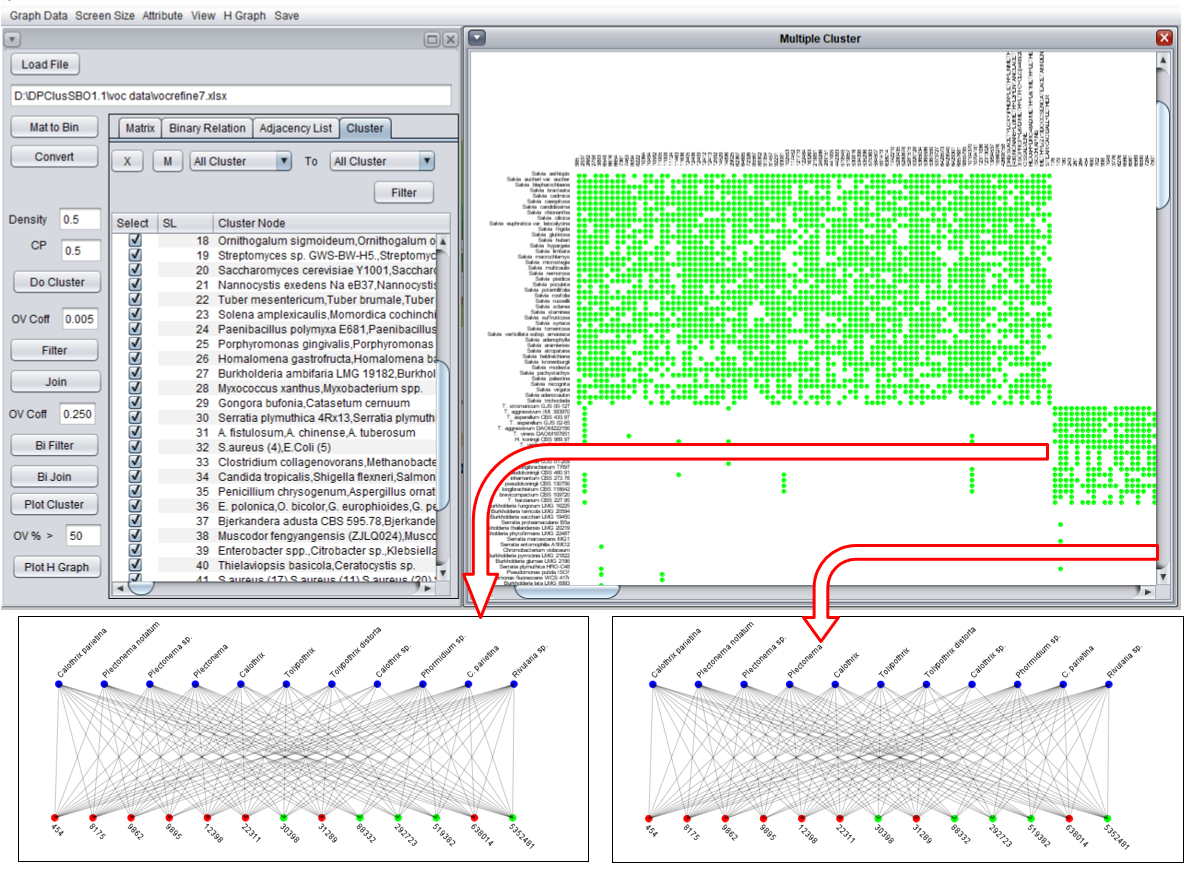Click cluster list horizontal scroll left arrow
The image size is (1187, 871).
point(119,588)
